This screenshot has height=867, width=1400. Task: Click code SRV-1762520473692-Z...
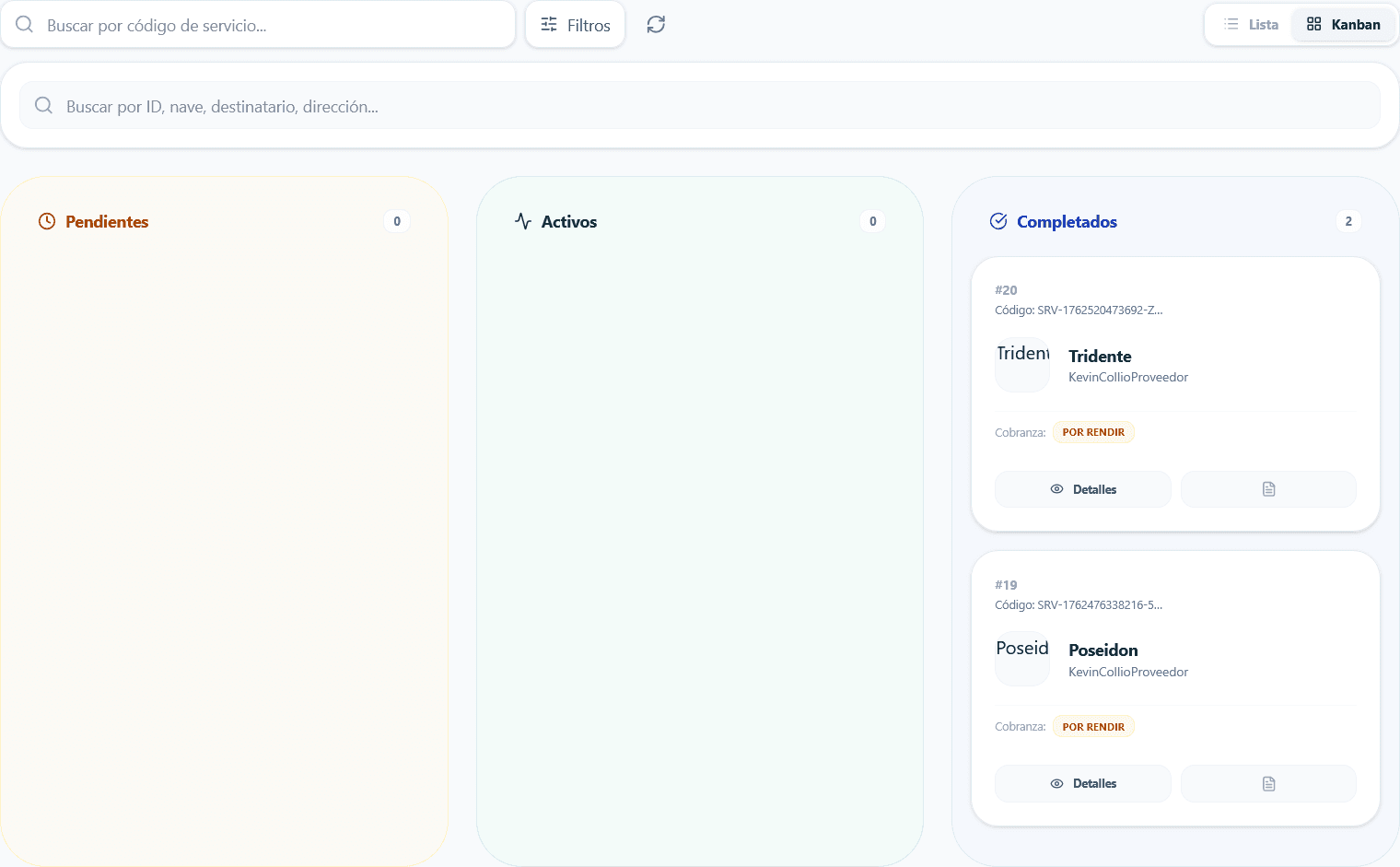1100,310
